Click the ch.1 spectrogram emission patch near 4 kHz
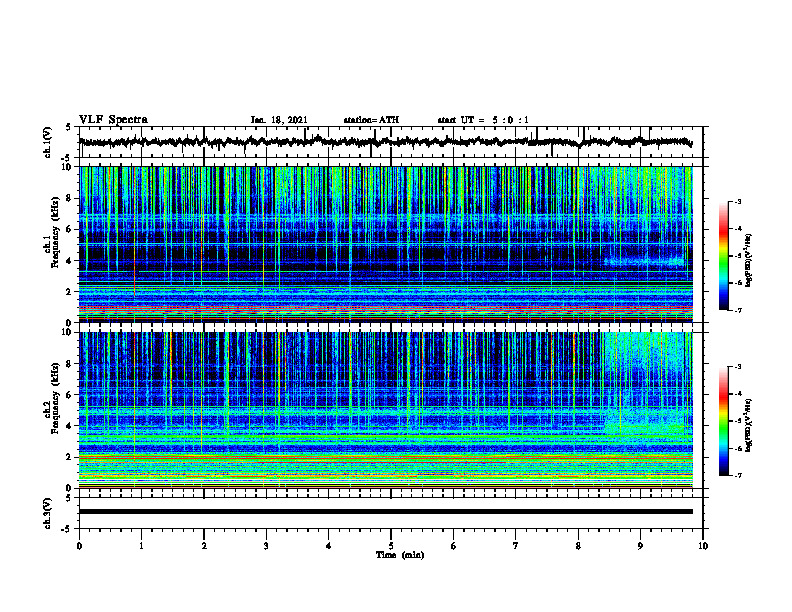Image resolution: width=792 pixels, height=612 pixels. [x=646, y=263]
